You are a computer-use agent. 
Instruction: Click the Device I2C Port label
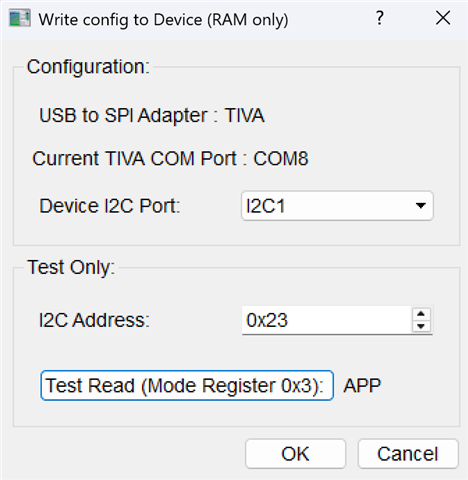tap(110, 206)
